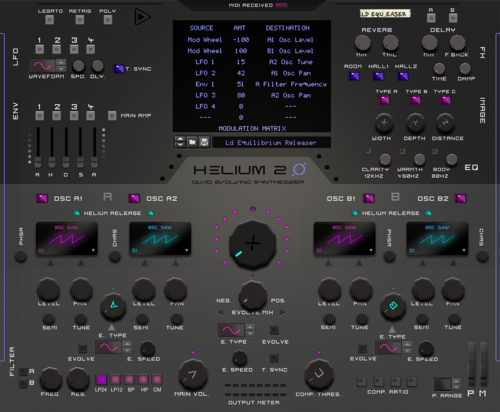The image size is (500, 412).
Task: Select LFO 3 tab button
Action: 74,50
